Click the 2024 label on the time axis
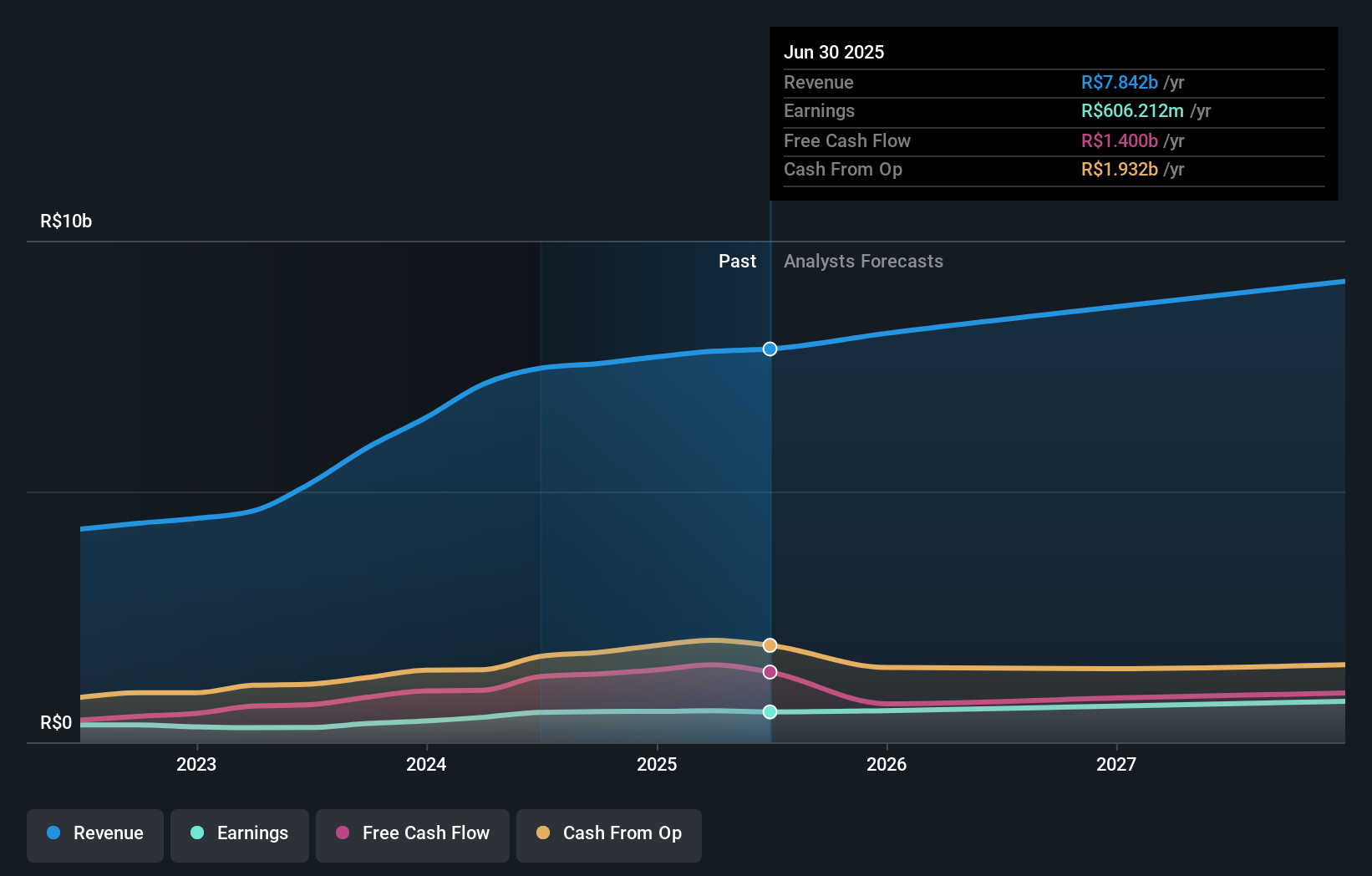The width and height of the screenshot is (1372, 876). (x=426, y=763)
